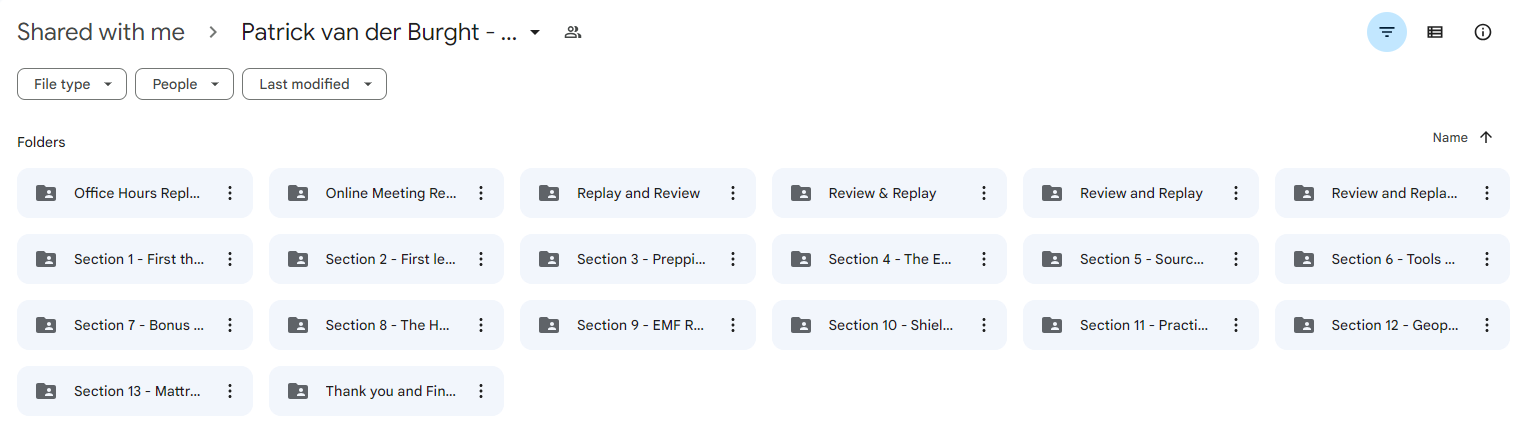Click the shared people icon beside folder title
This screenshot has height=427, width=1516.
coord(573,32)
